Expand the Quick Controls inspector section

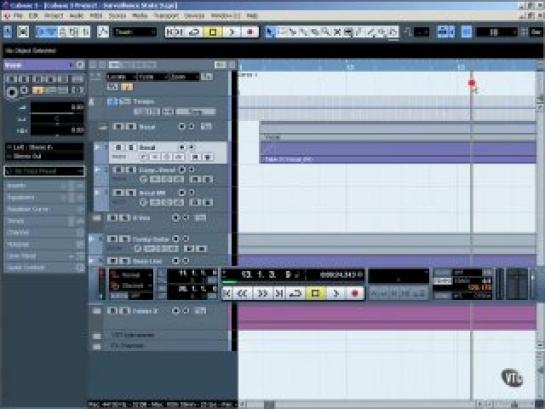pos(44,268)
